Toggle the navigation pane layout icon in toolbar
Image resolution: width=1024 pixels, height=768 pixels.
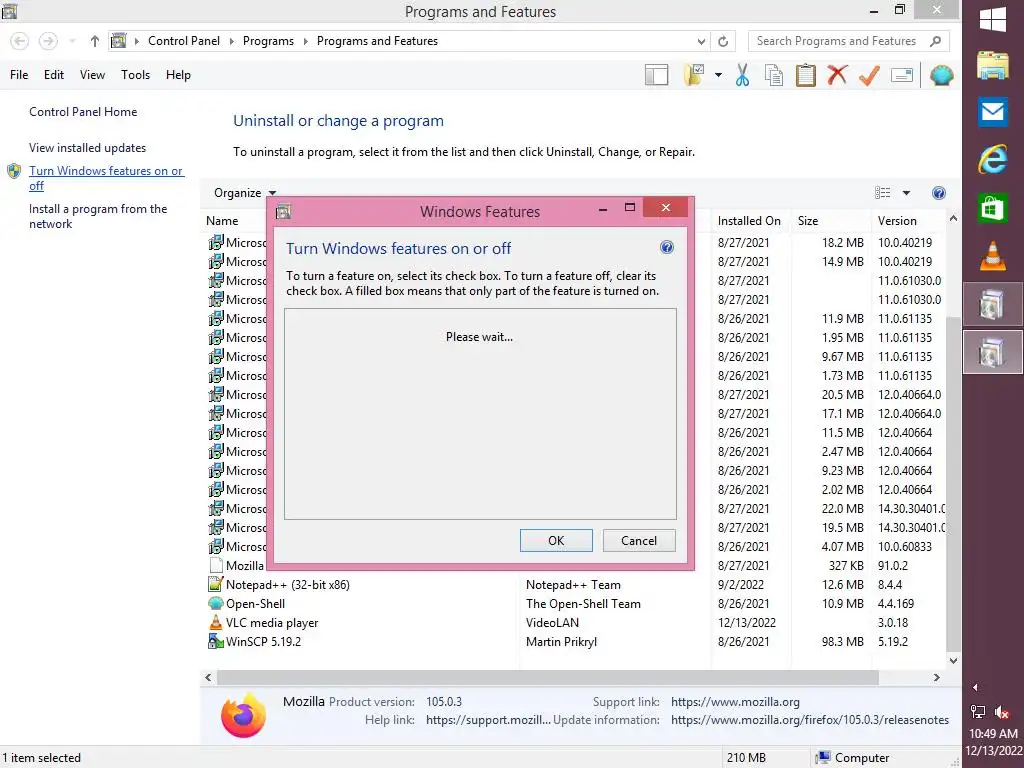click(x=656, y=75)
